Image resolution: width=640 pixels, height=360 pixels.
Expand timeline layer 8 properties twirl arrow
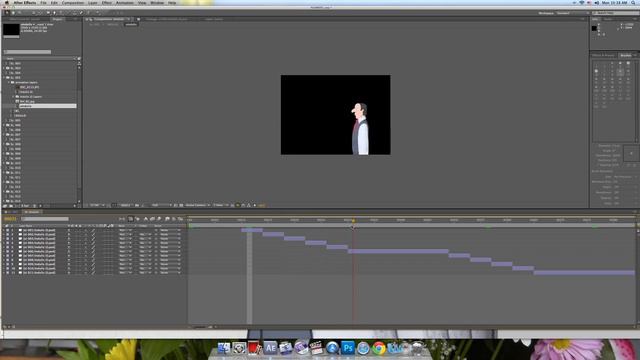coord(4,260)
